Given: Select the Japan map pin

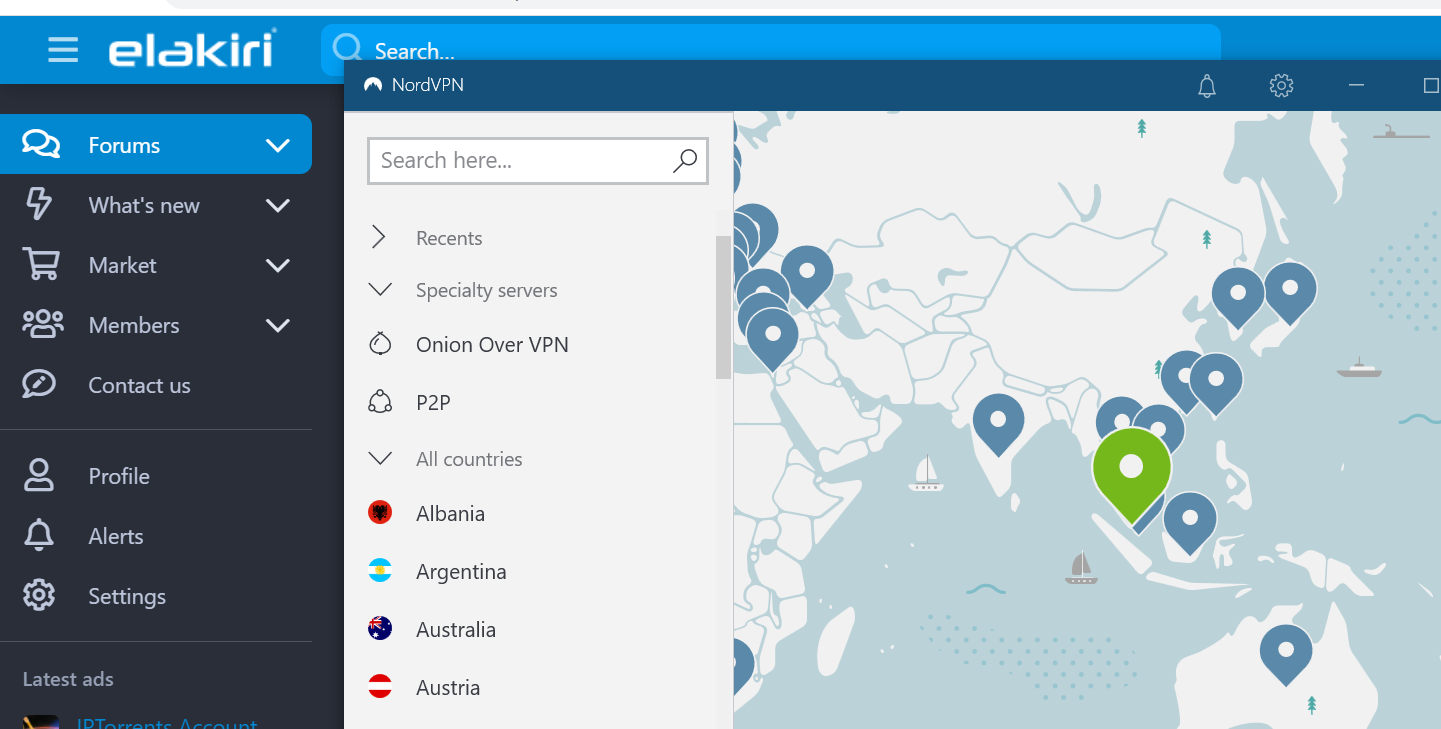Looking at the screenshot, I should coord(1290,290).
